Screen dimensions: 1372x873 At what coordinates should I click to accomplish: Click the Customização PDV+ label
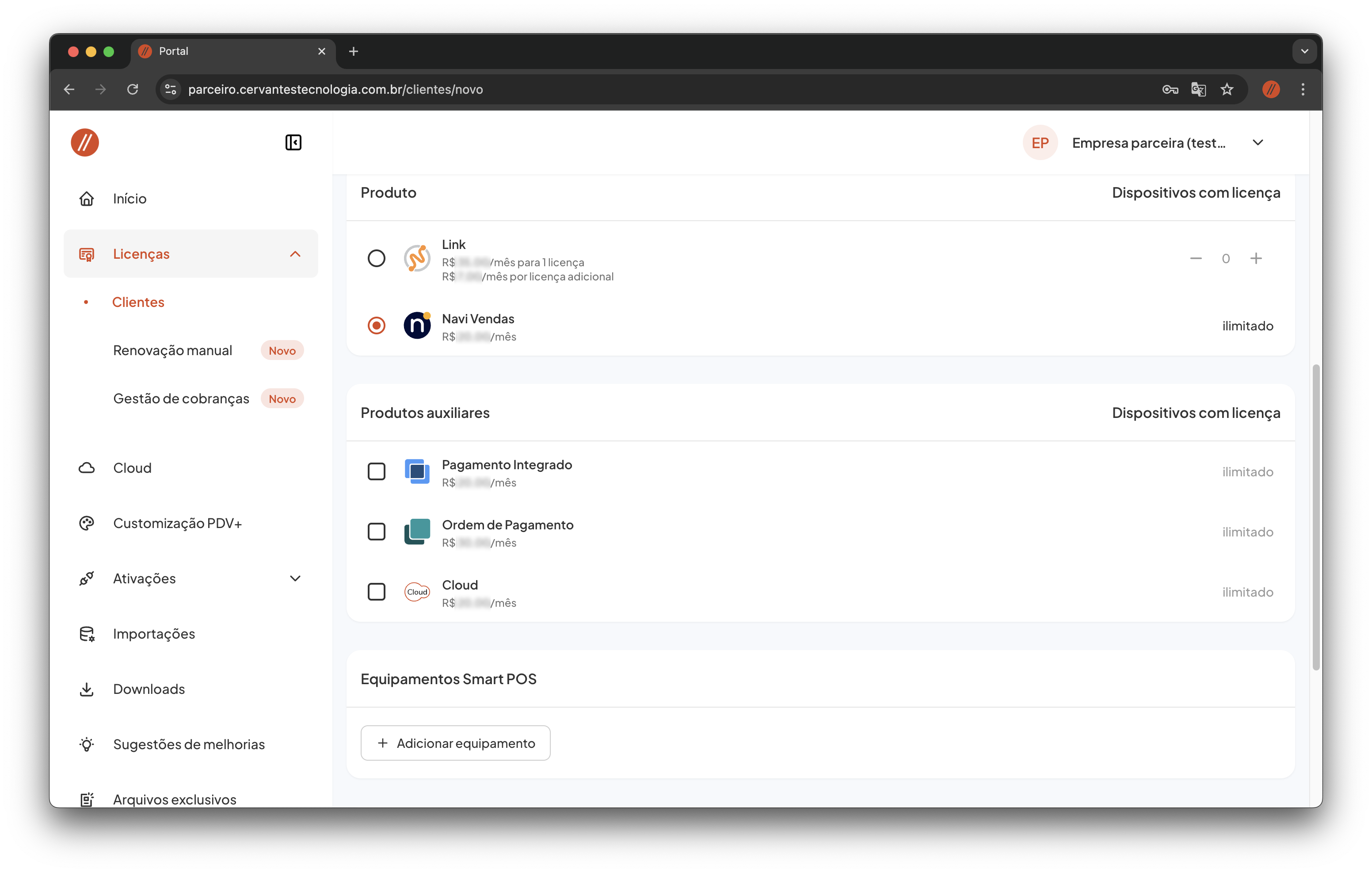(x=178, y=524)
